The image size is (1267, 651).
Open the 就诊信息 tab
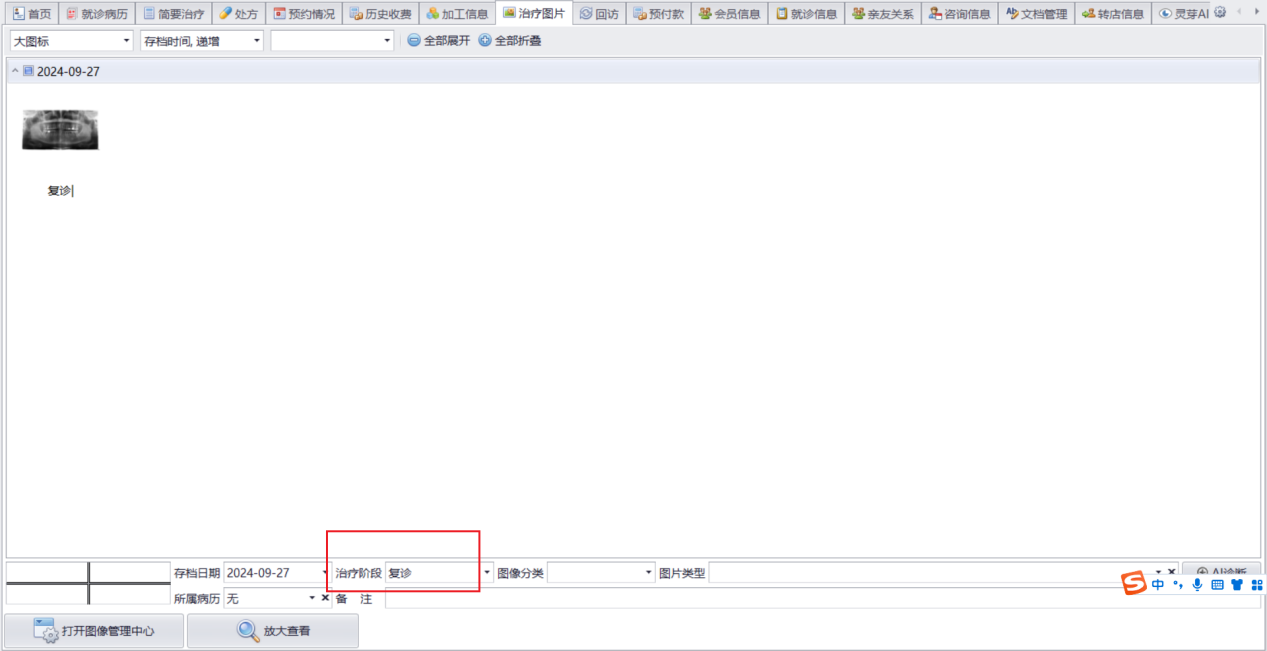[x=806, y=14]
